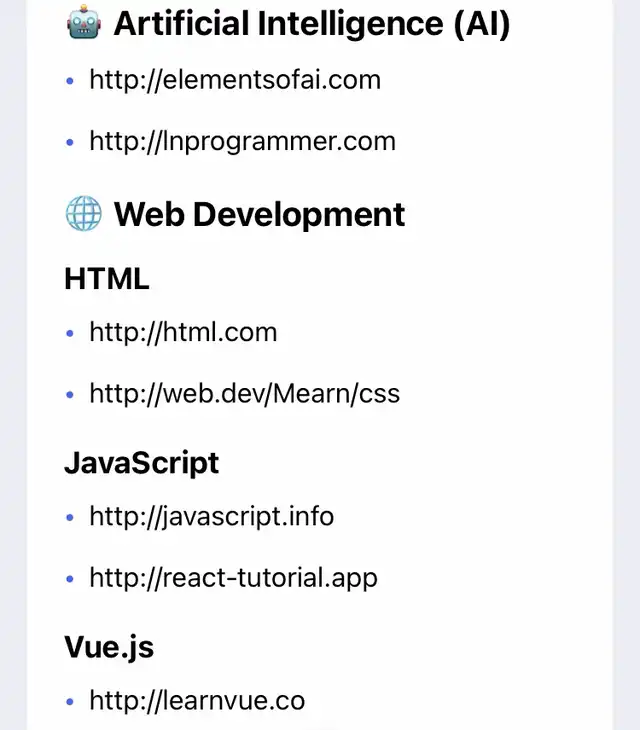Image resolution: width=640 pixels, height=730 pixels.
Task: Open the react-tutorial.app link
Action: click(x=233, y=578)
